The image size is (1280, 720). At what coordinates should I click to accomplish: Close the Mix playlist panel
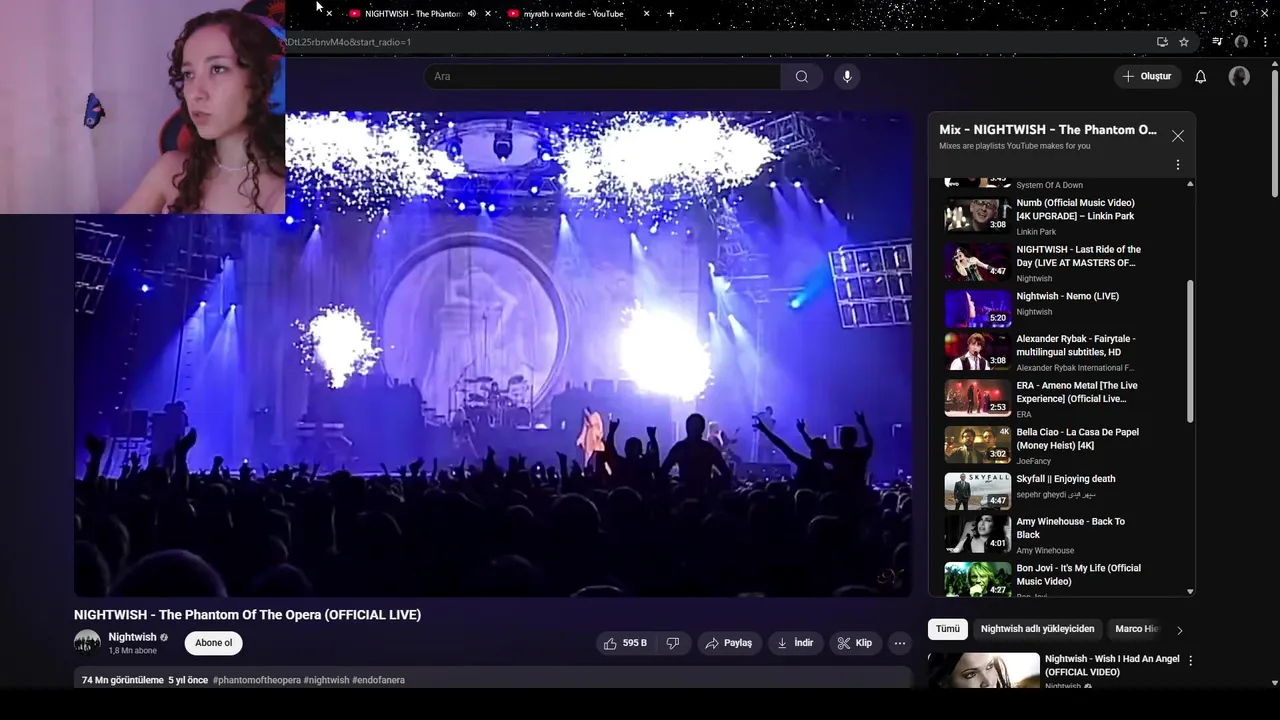click(x=1177, y=136)
